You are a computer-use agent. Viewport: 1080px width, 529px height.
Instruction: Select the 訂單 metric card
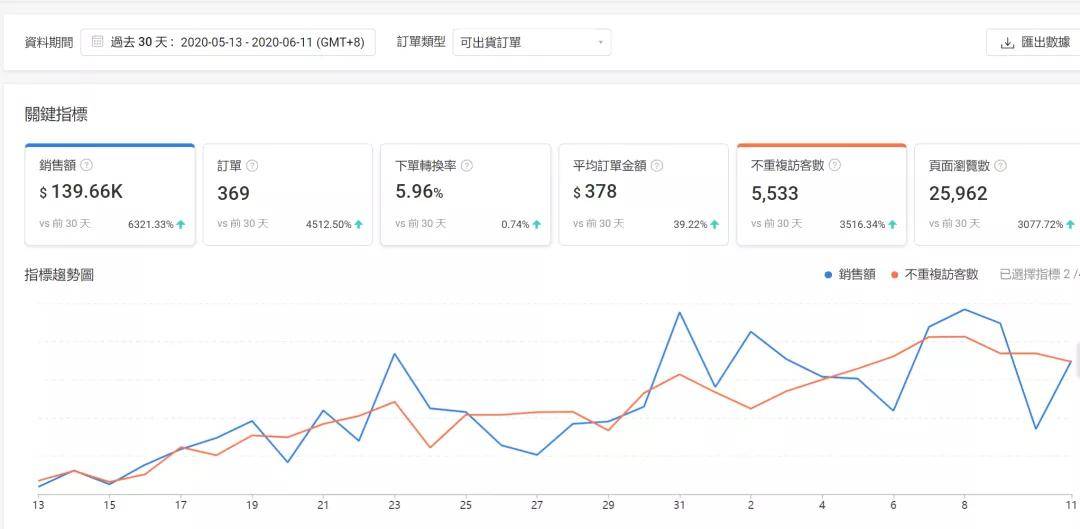[x=288, y=194]
